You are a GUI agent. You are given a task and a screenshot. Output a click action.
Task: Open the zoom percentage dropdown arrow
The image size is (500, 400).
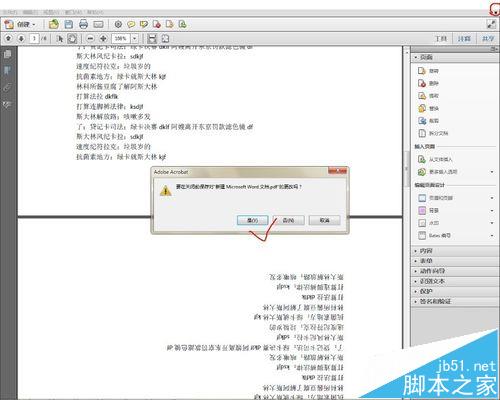coord(135,39)
